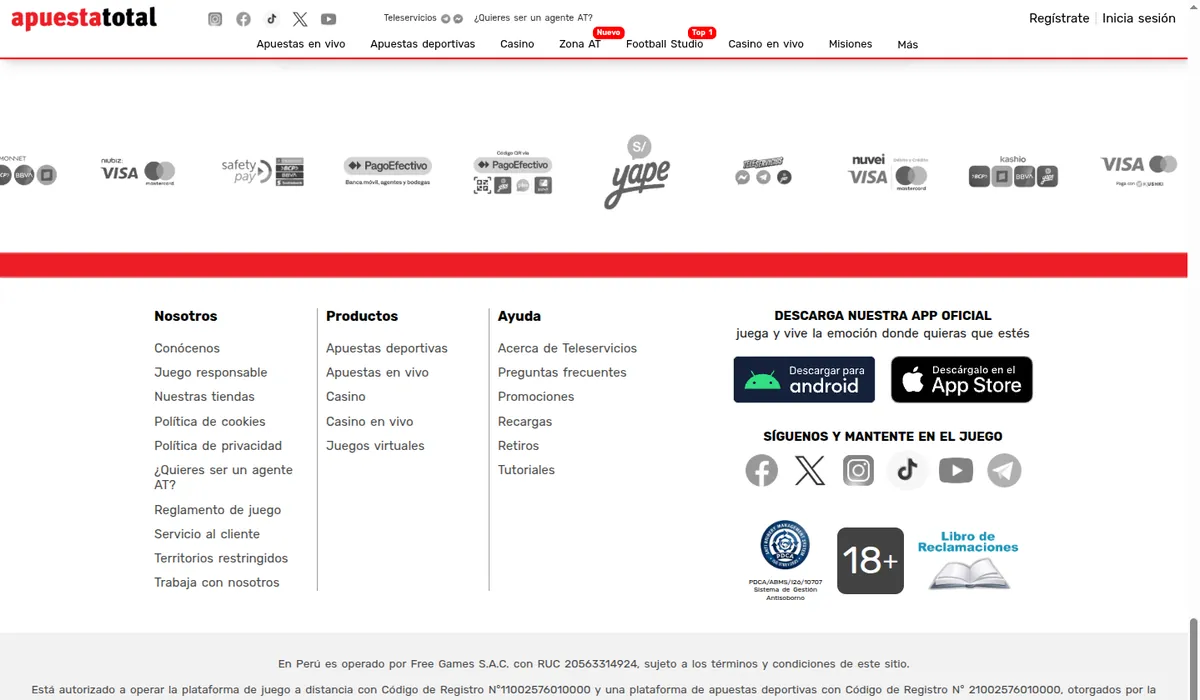
Task: Open the footer Facebook icon
Action: click(762, 470)
